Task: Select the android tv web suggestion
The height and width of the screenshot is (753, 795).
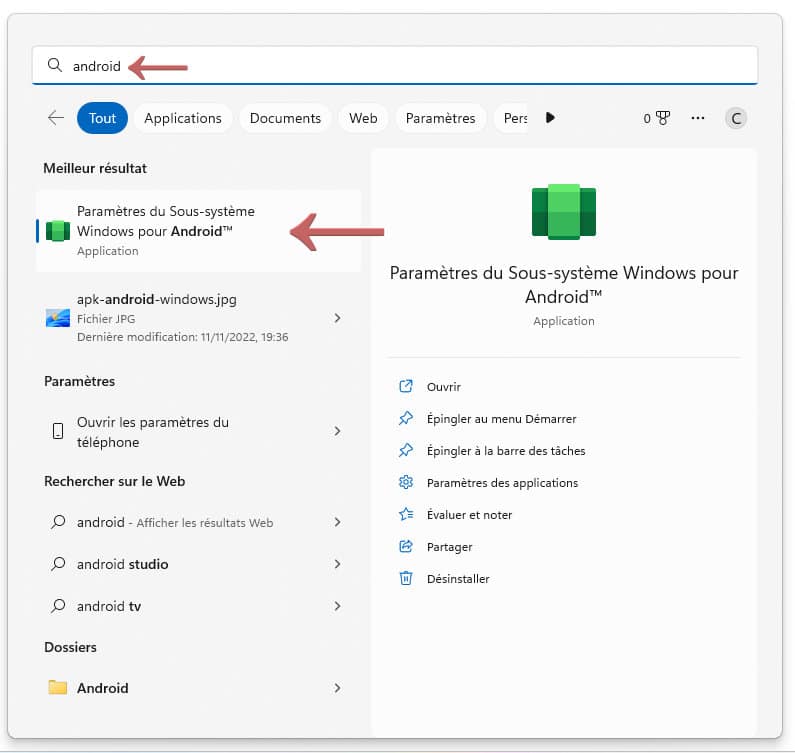Action: 199,606
